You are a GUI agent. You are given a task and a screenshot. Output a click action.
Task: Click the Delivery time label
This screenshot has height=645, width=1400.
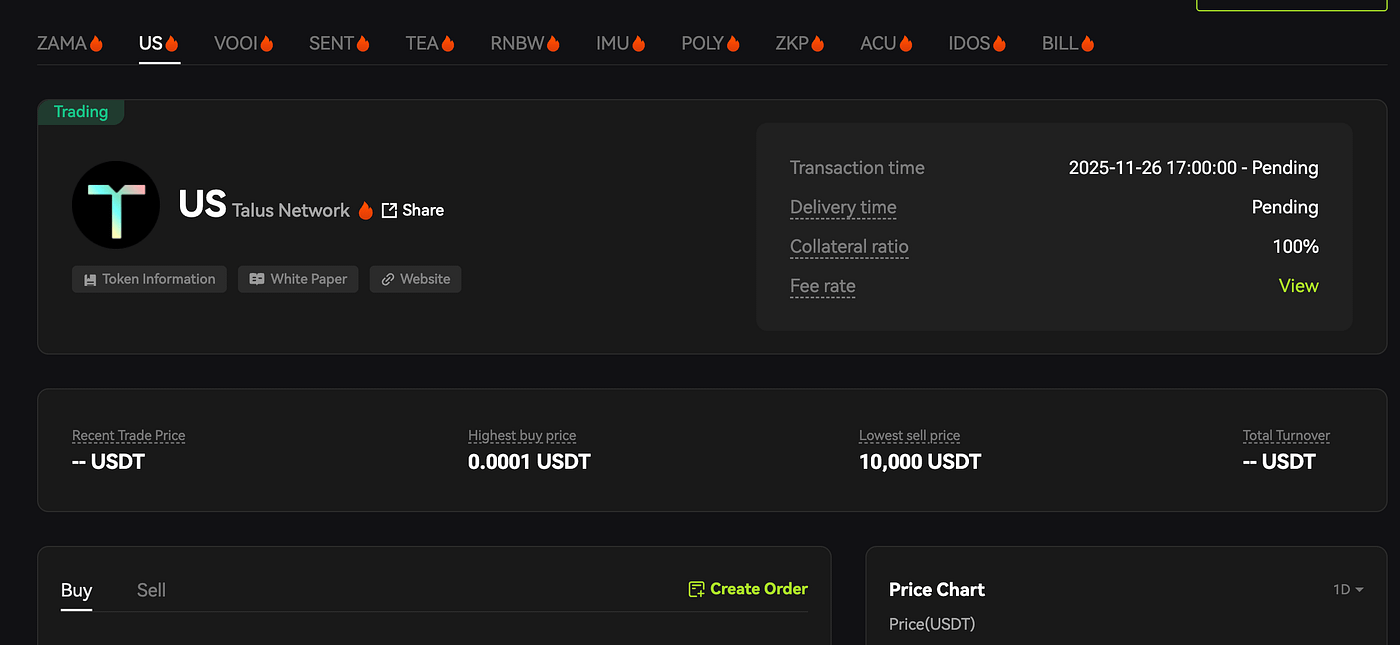(x=843, y=208)
